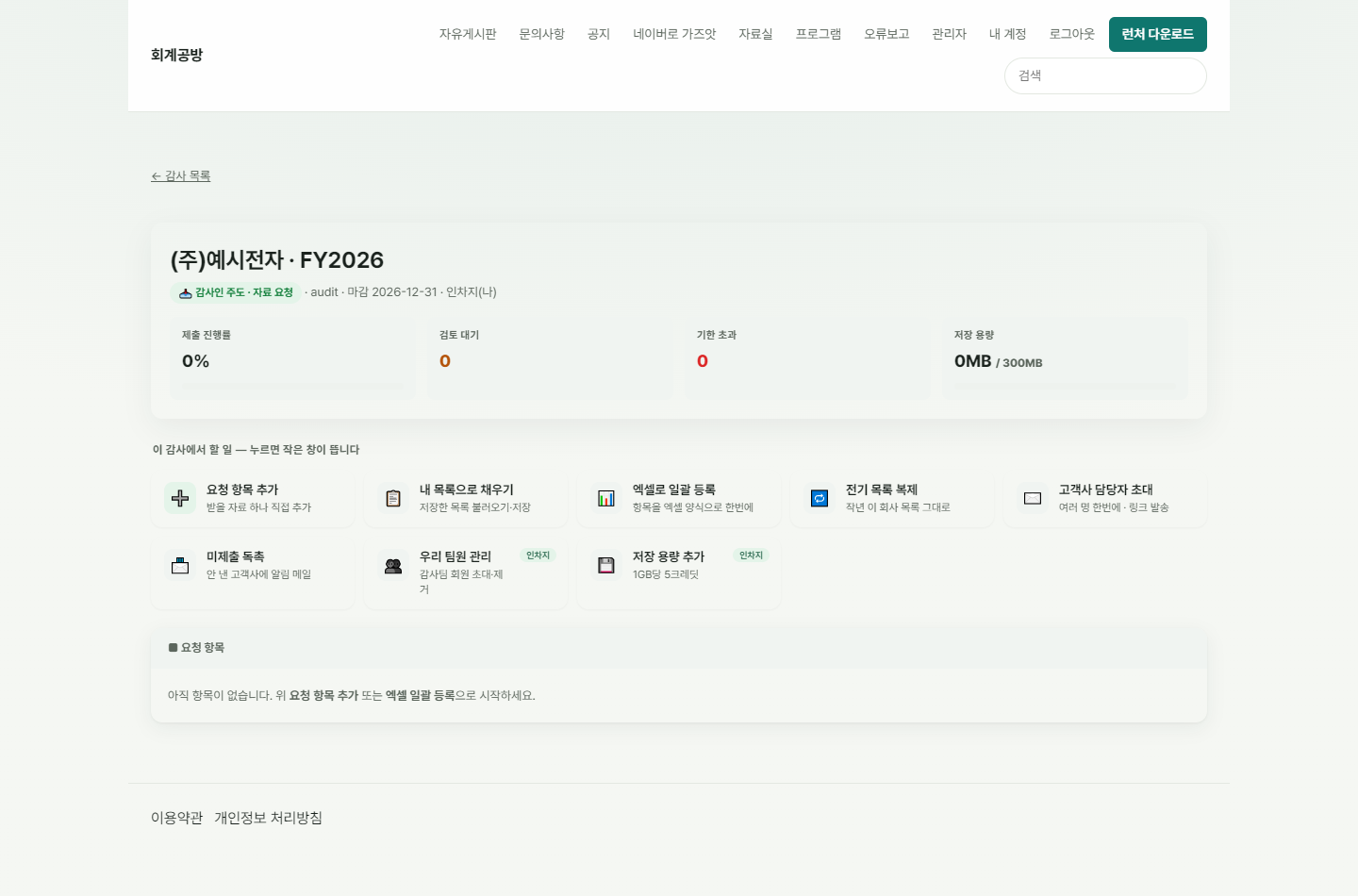Click the floppy disk icon for 저장 용량 추가
The image size is (1358, 896).
(606, 565)
